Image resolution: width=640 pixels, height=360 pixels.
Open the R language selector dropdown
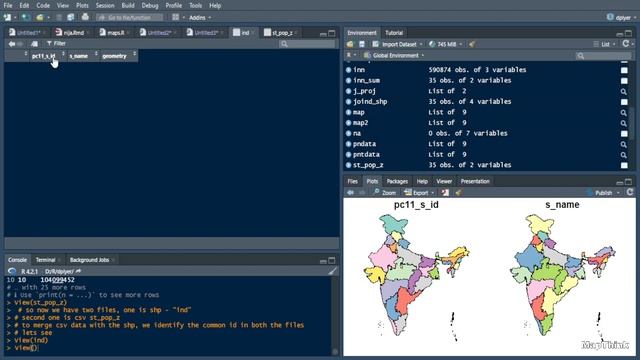(x=351, y=56)
